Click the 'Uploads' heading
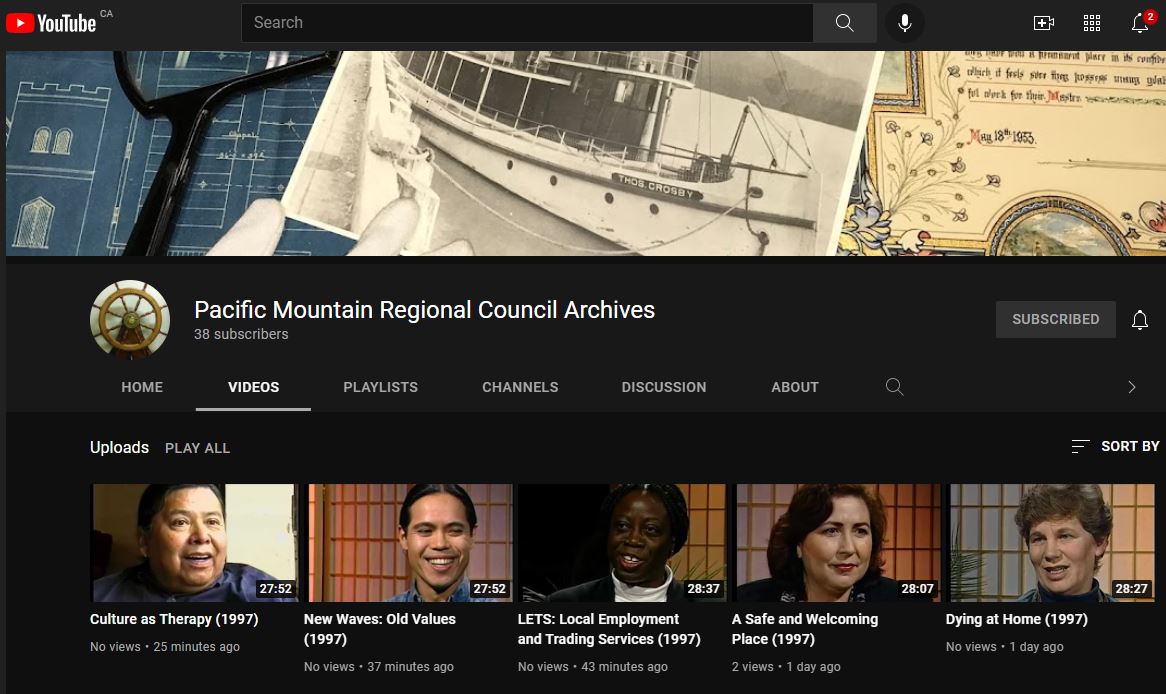The image size is (1166, 694). pos(119,447)
